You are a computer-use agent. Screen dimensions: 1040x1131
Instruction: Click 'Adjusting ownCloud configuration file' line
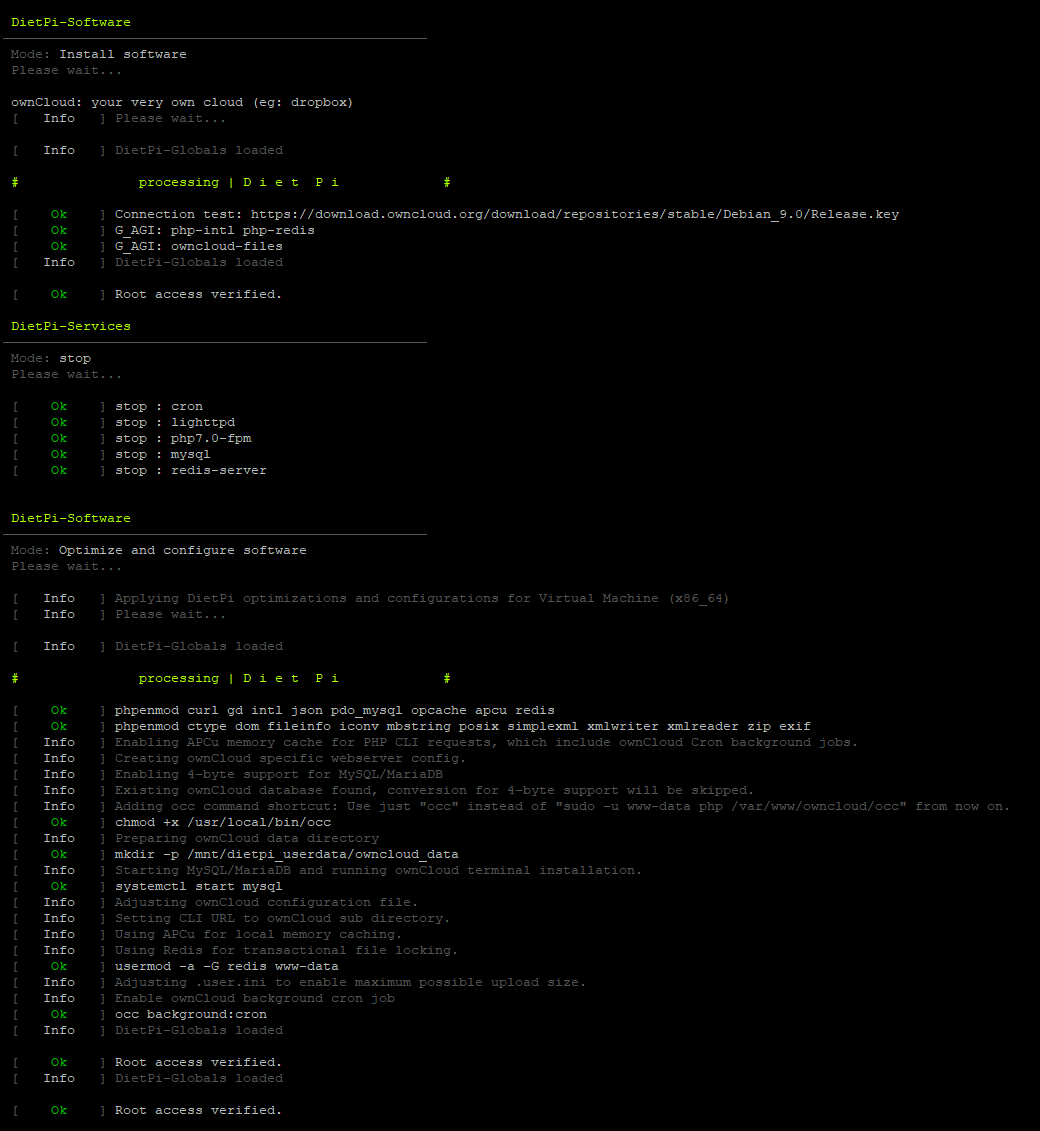tap(267, 902)
